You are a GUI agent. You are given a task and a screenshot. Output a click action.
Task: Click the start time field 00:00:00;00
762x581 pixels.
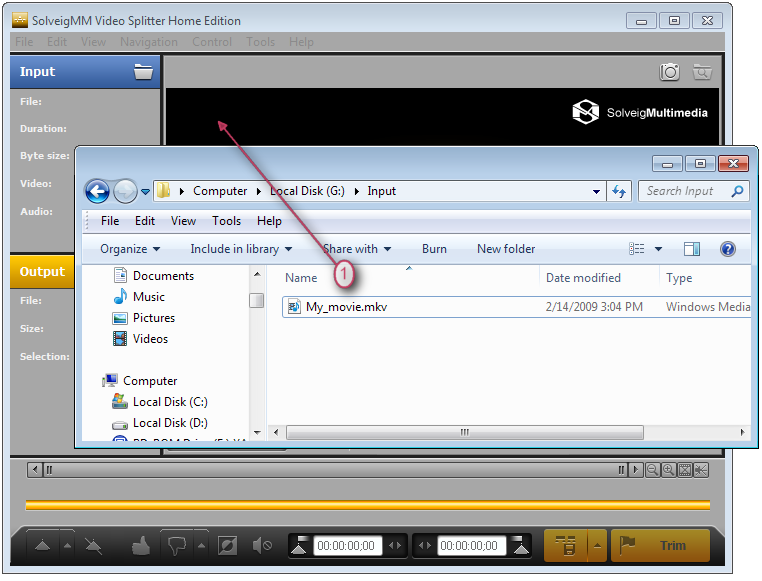(x=346, y=546)
